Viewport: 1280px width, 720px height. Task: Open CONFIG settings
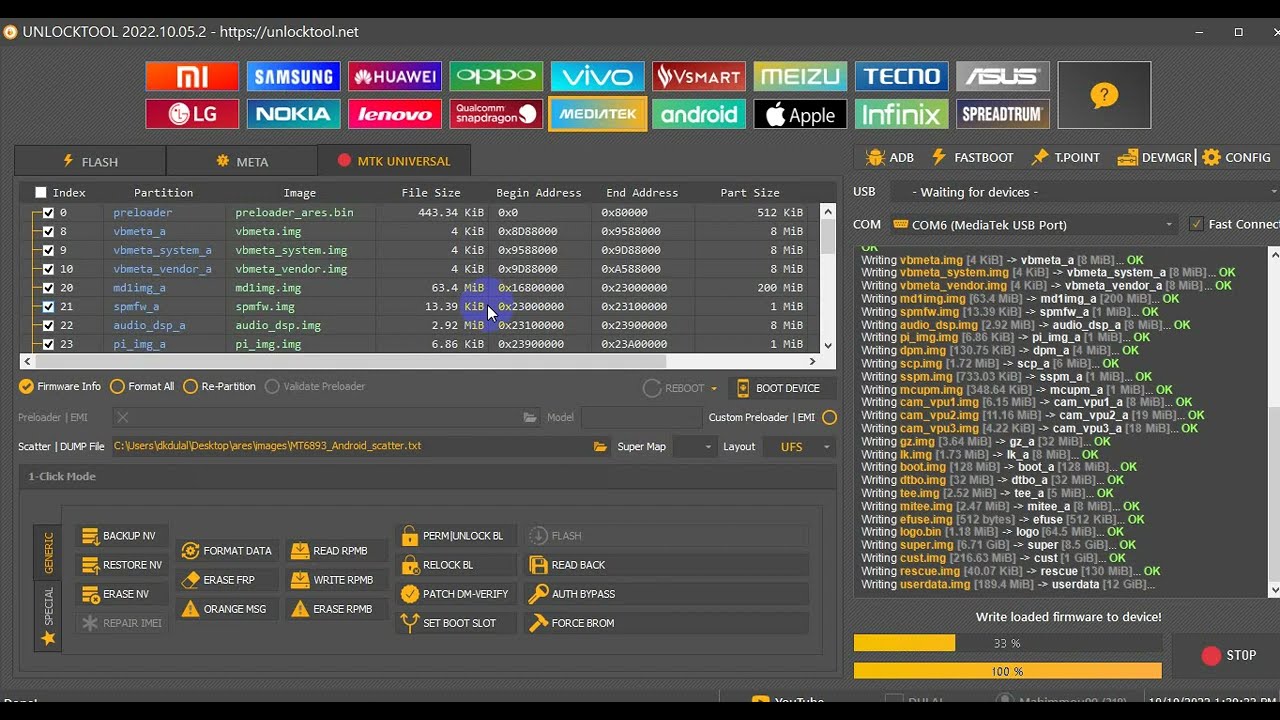pyautogui.click(x=1237, y=158)
